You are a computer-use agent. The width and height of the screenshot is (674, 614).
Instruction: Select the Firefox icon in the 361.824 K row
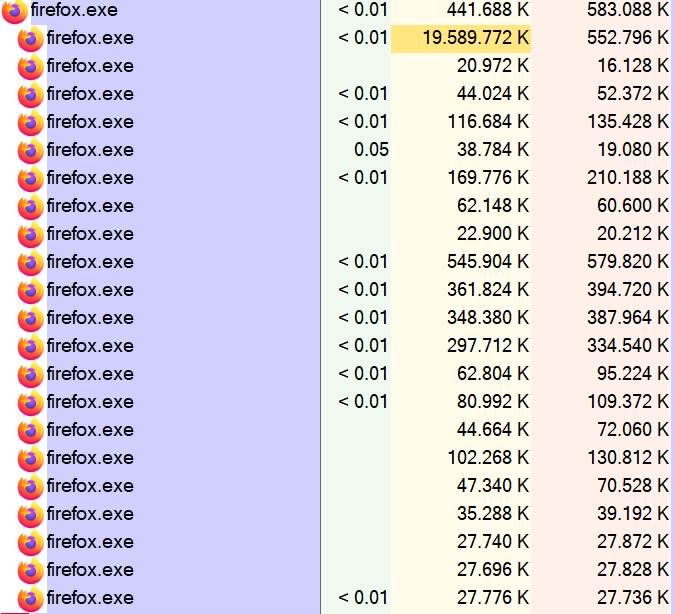pos(31,290)
